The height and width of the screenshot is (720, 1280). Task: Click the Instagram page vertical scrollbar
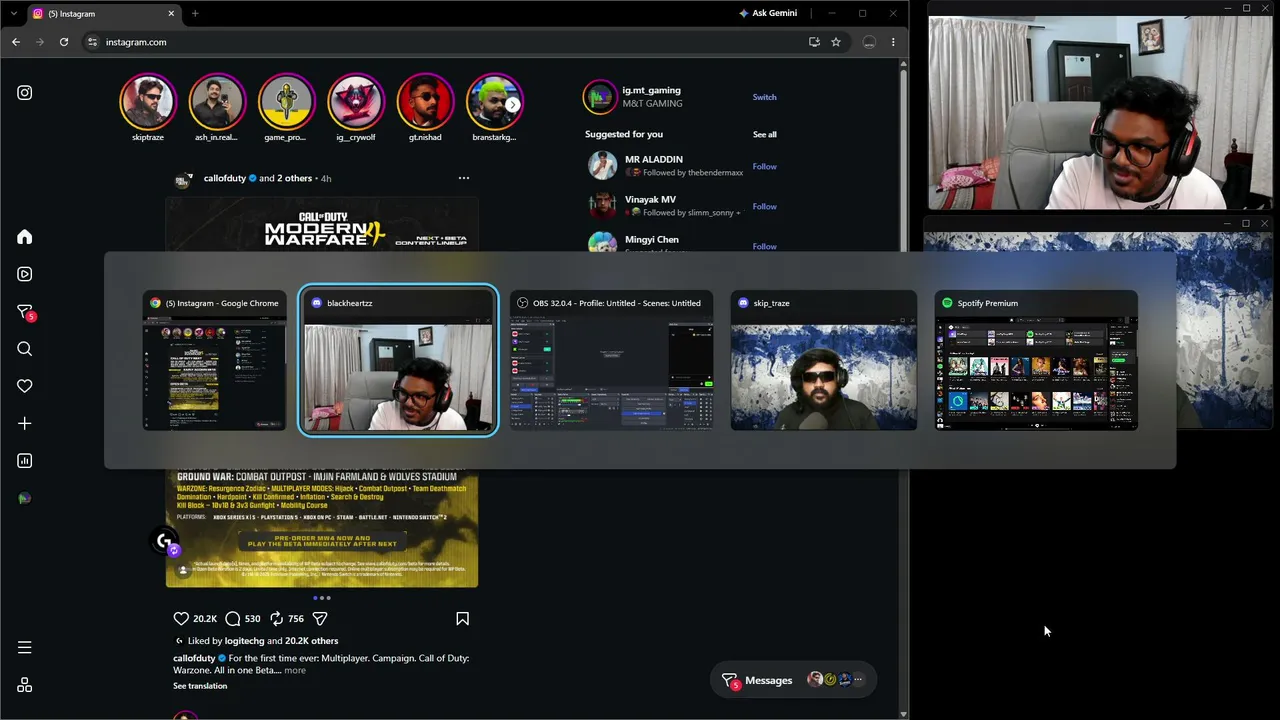(903, 386)
